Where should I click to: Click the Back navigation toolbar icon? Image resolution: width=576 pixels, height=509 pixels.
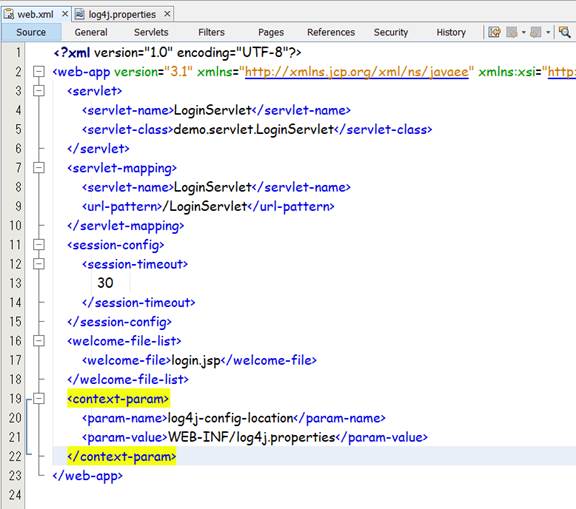coord(512,32)
